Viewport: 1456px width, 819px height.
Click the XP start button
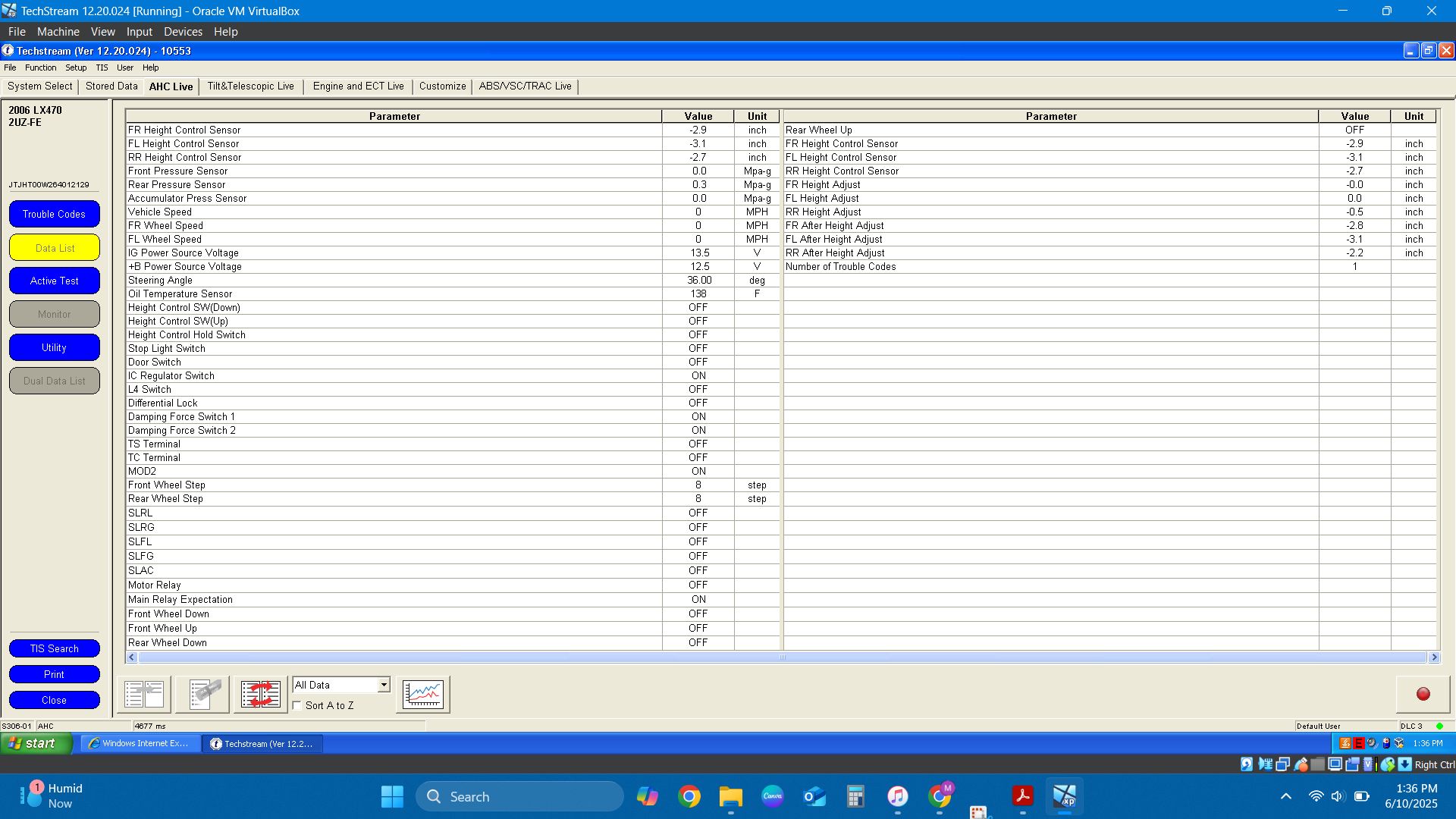36,743
